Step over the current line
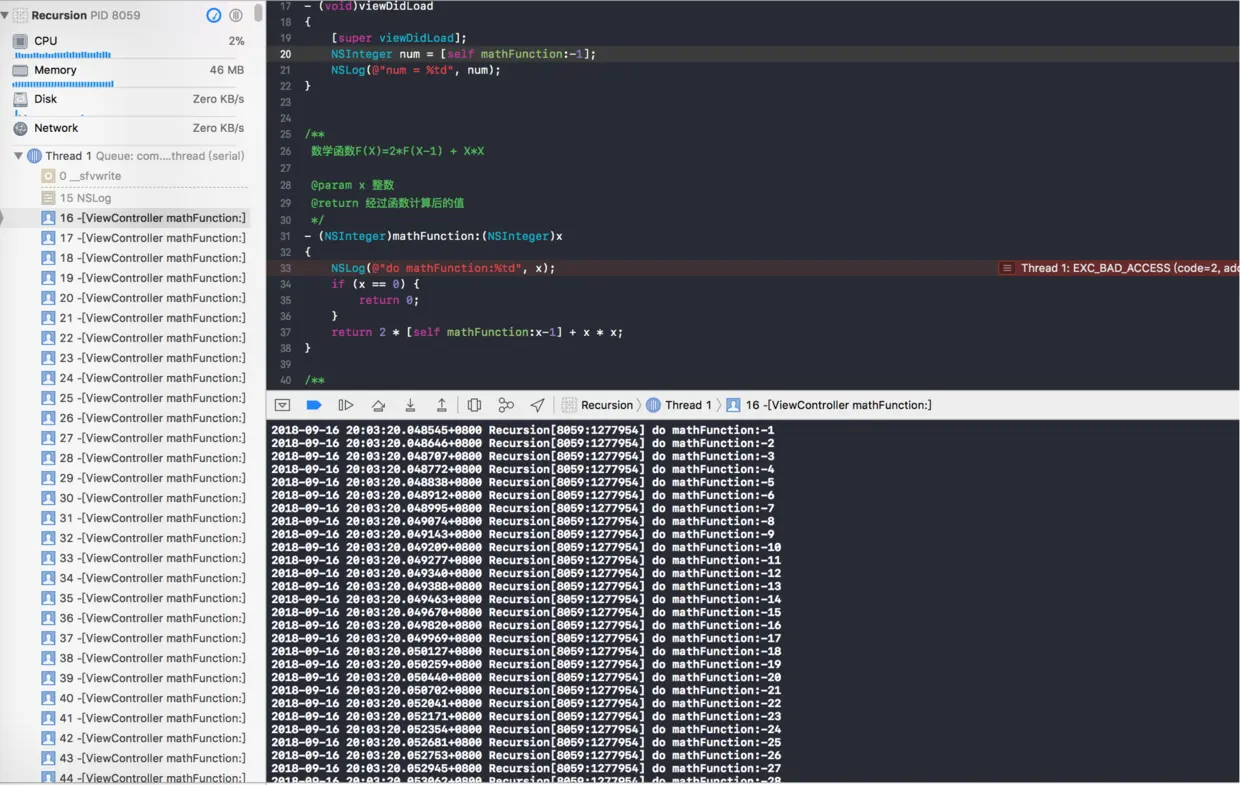This screenshot has height=785, width=1240. [x=378, y=405]
